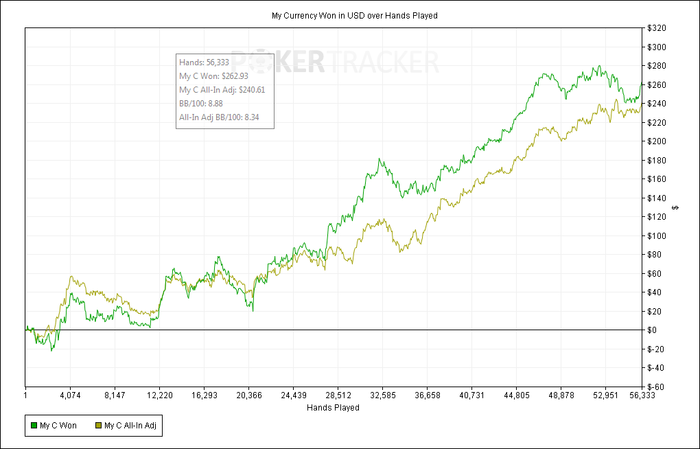Click the $200 y-axis label
Screen dimensions: 700x449
click(x=657, y=141)
